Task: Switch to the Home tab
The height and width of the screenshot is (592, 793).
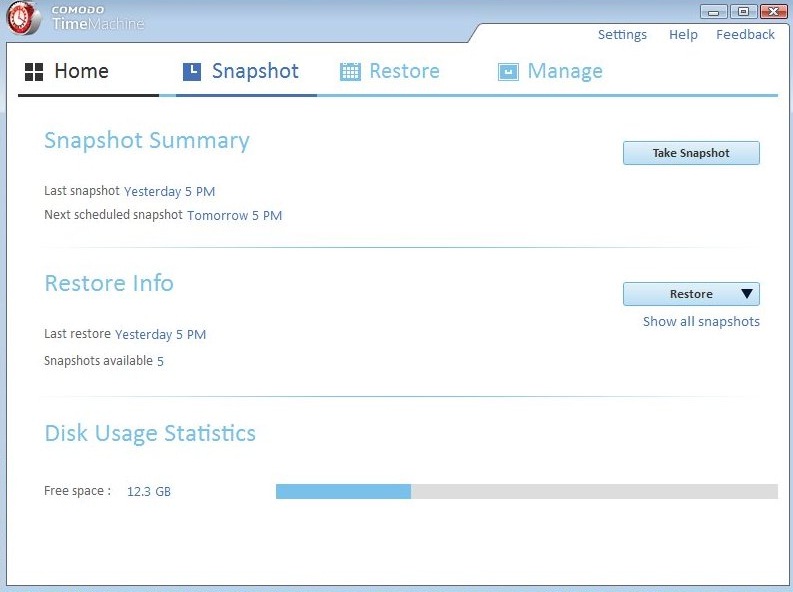Action: pos(89,72)
